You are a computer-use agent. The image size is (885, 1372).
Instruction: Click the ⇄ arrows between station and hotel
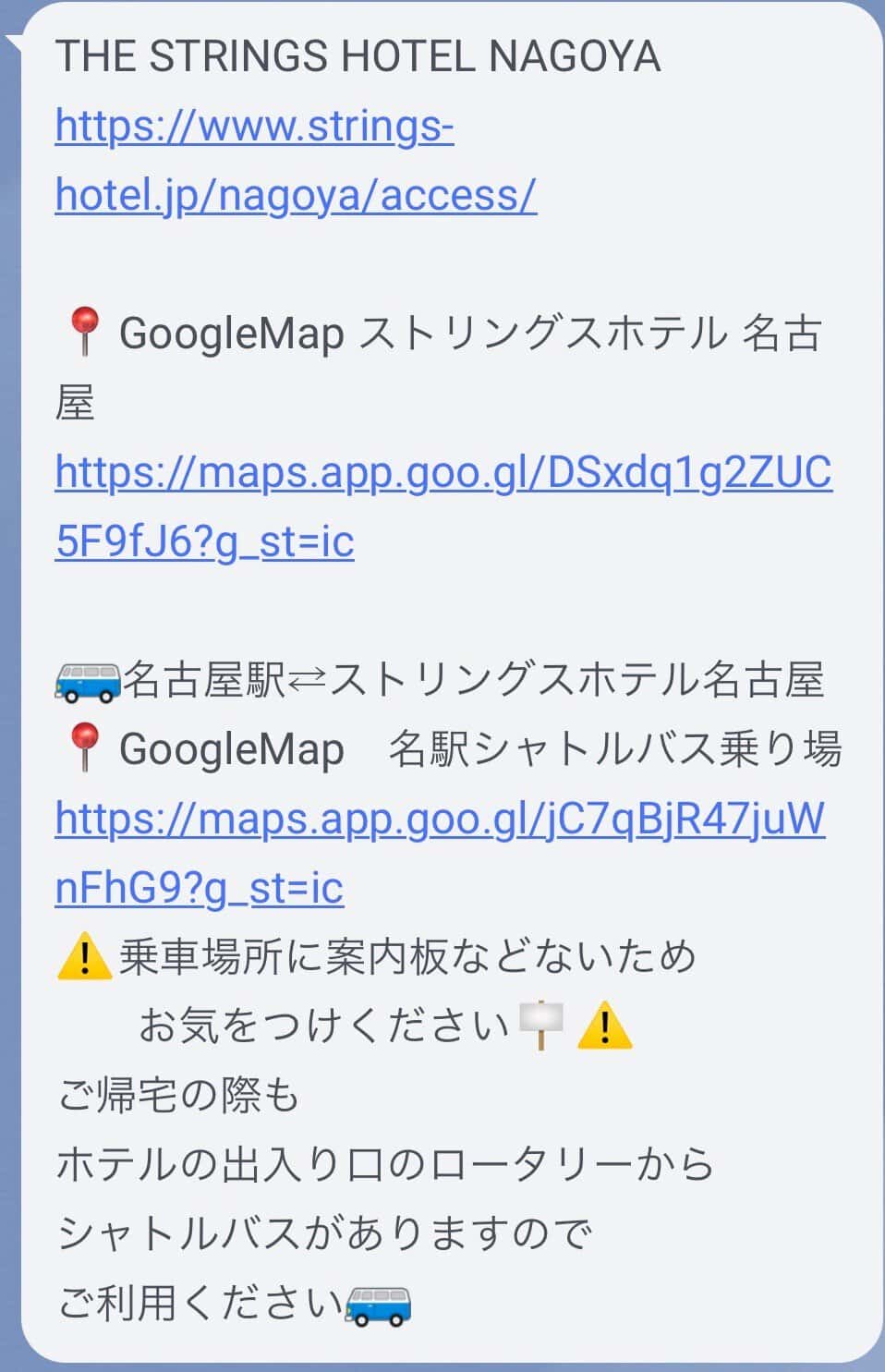pyautogui.click(x=307, y=682)
